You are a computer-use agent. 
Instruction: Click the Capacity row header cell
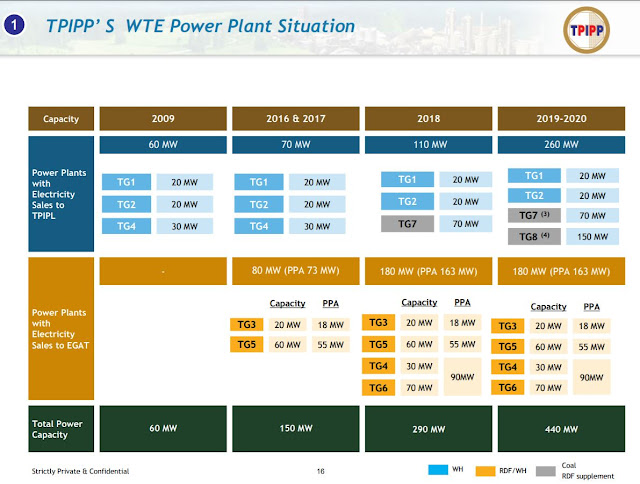coord(61,119)
